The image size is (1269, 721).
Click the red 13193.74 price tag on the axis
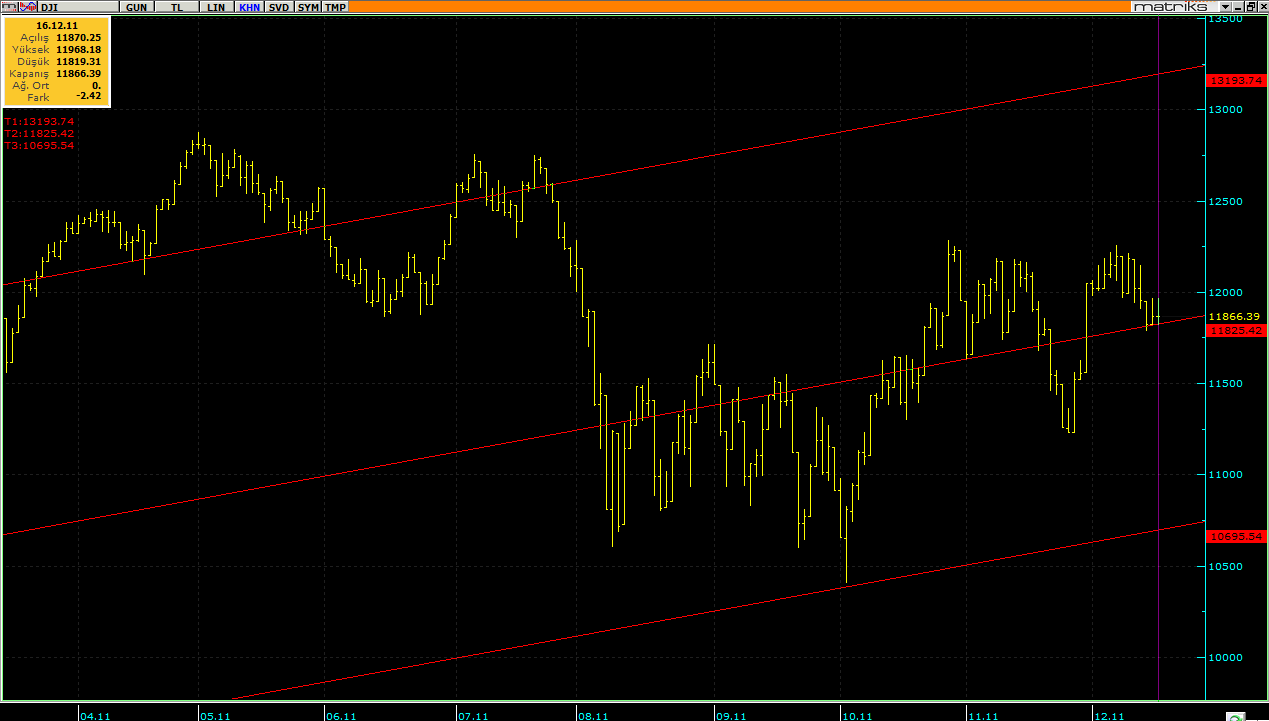click(x=1236, y=80)
